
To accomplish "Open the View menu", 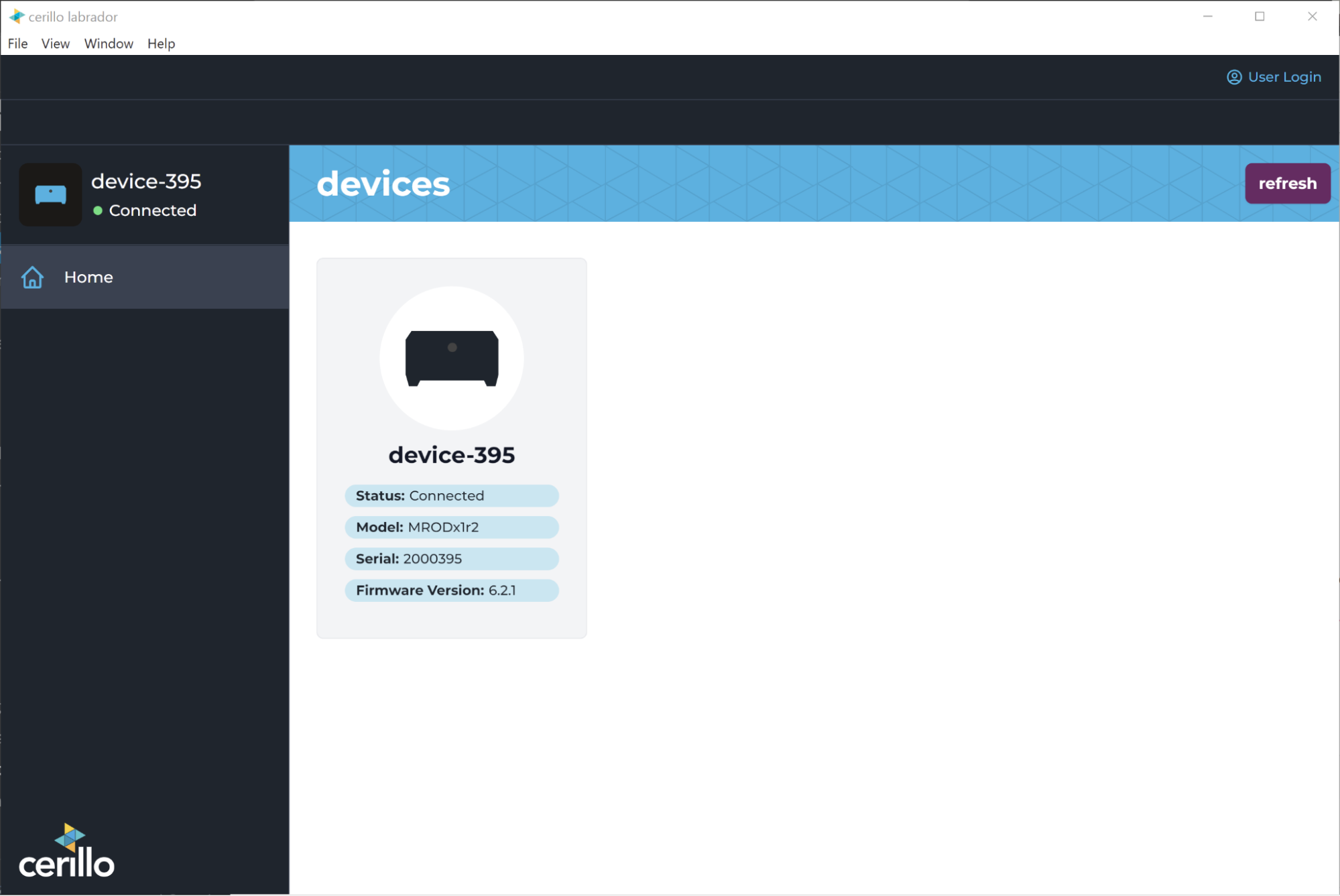I will [x=55, y=44].
